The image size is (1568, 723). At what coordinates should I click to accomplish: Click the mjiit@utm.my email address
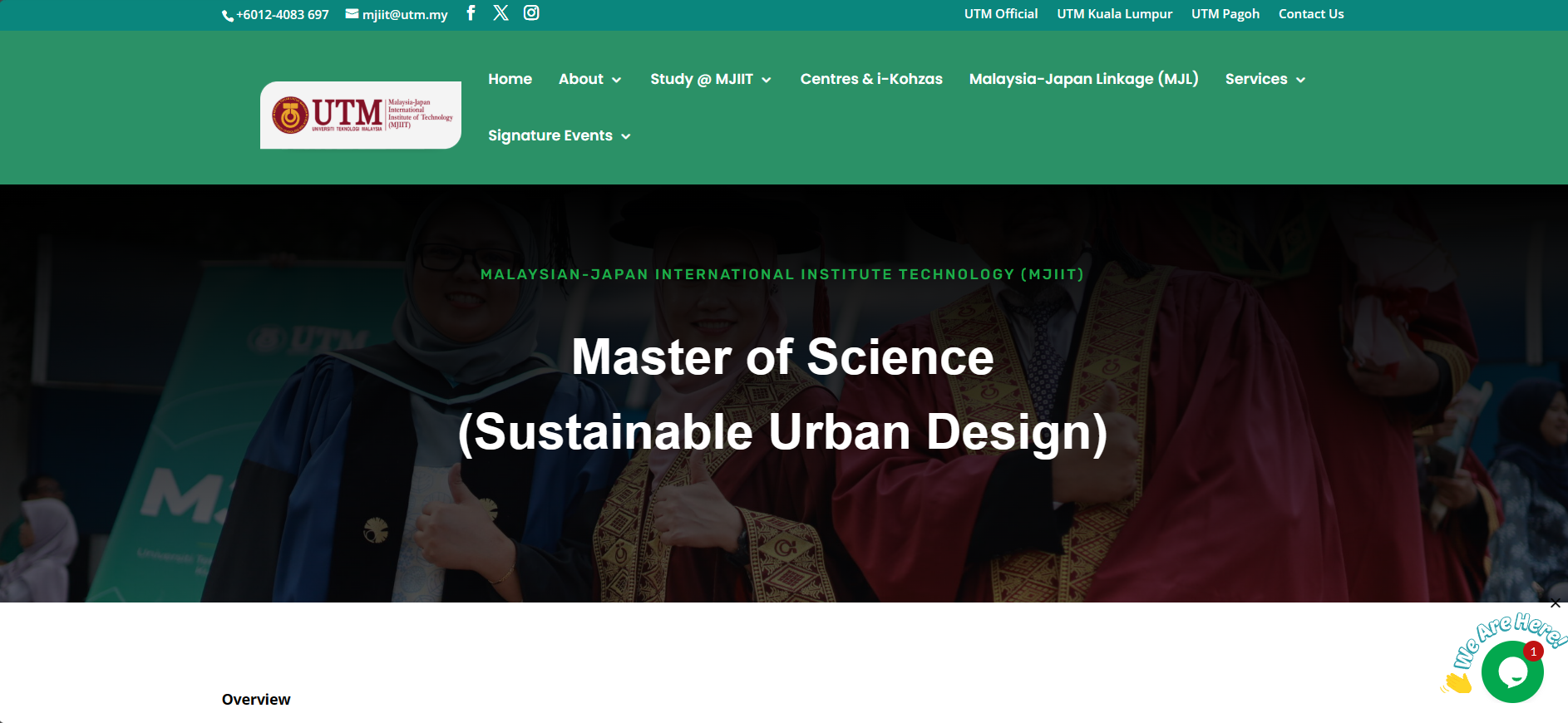405,15
